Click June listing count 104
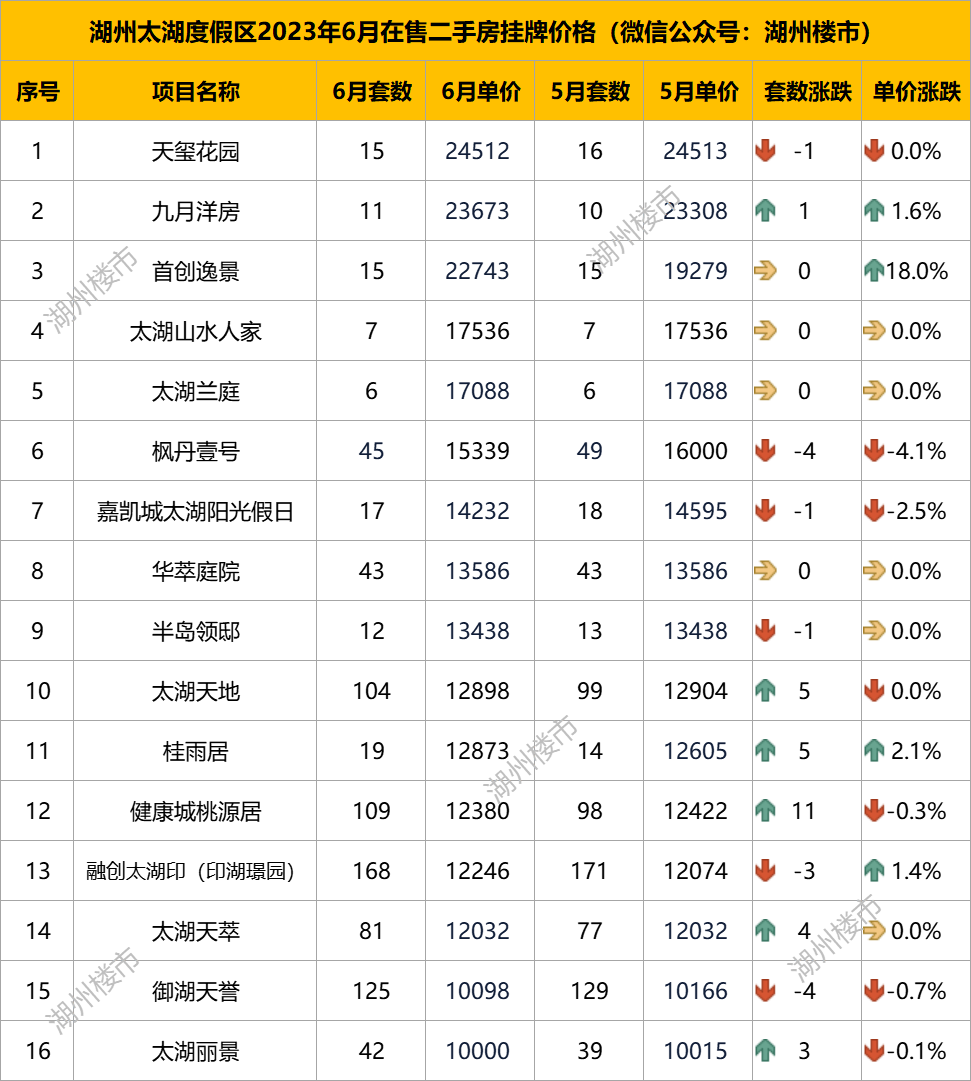The image size is (971, 1081). (x=372, y=690)
